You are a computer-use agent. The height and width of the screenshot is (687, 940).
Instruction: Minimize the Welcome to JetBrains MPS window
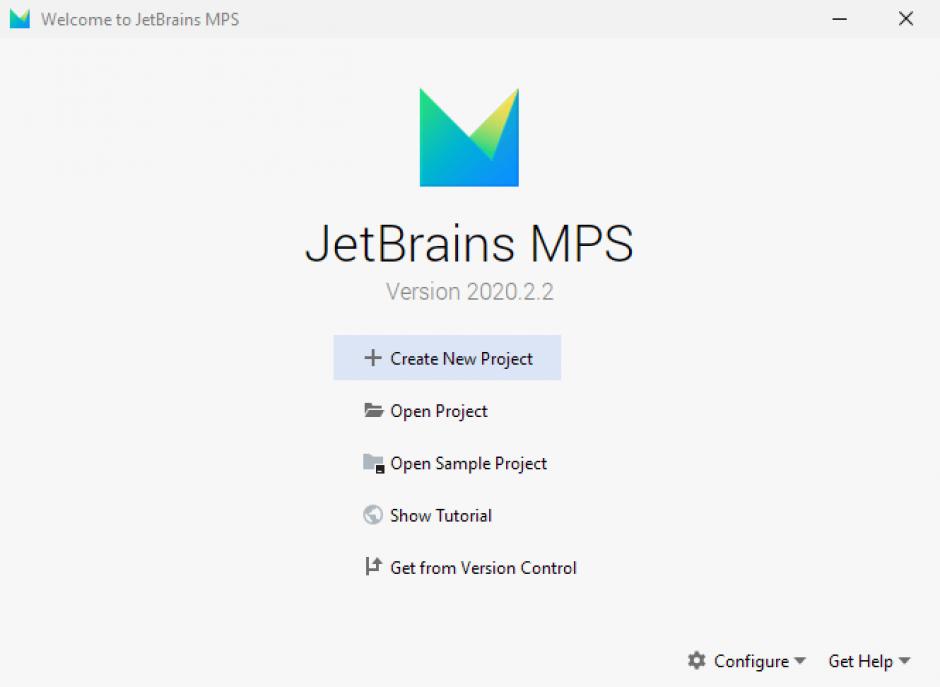(x=839, y=19)
